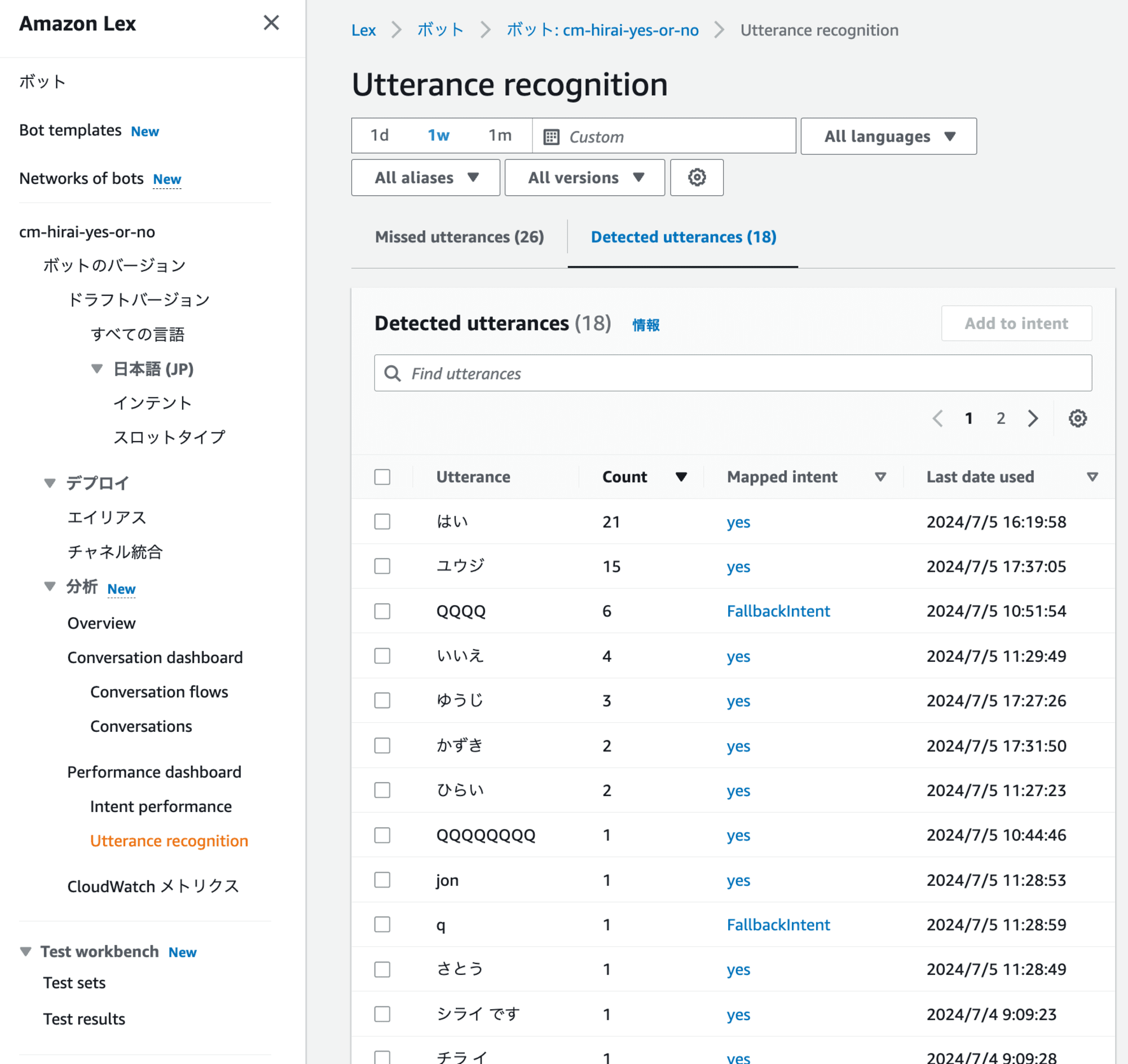Image resolution: width=1128 pixels, height=1064 pixels.
Task: Open ドラフトバージョン in sidebar
Action: 138,300
